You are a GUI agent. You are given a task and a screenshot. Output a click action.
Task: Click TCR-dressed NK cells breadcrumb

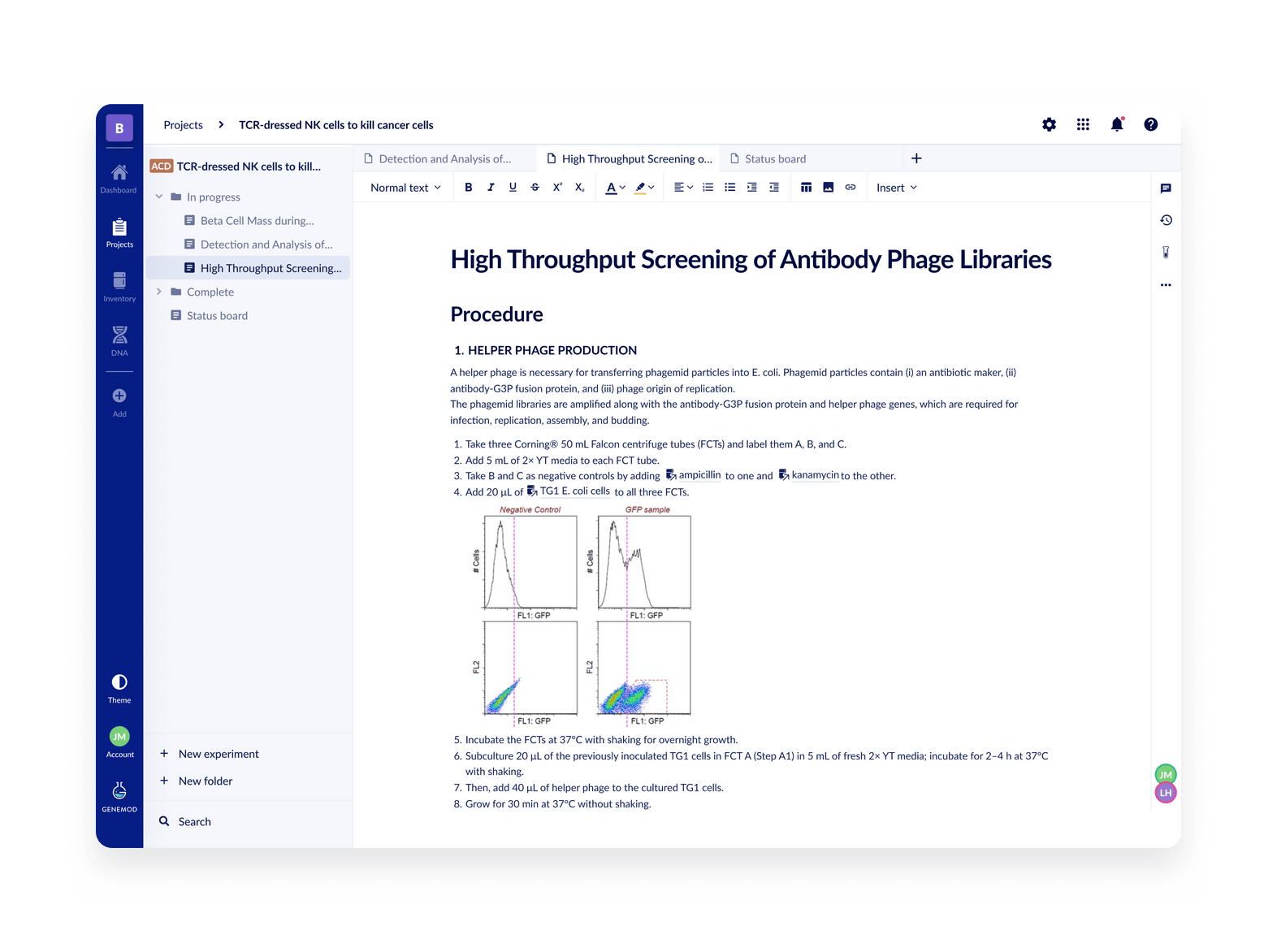(x=336, y=125)
